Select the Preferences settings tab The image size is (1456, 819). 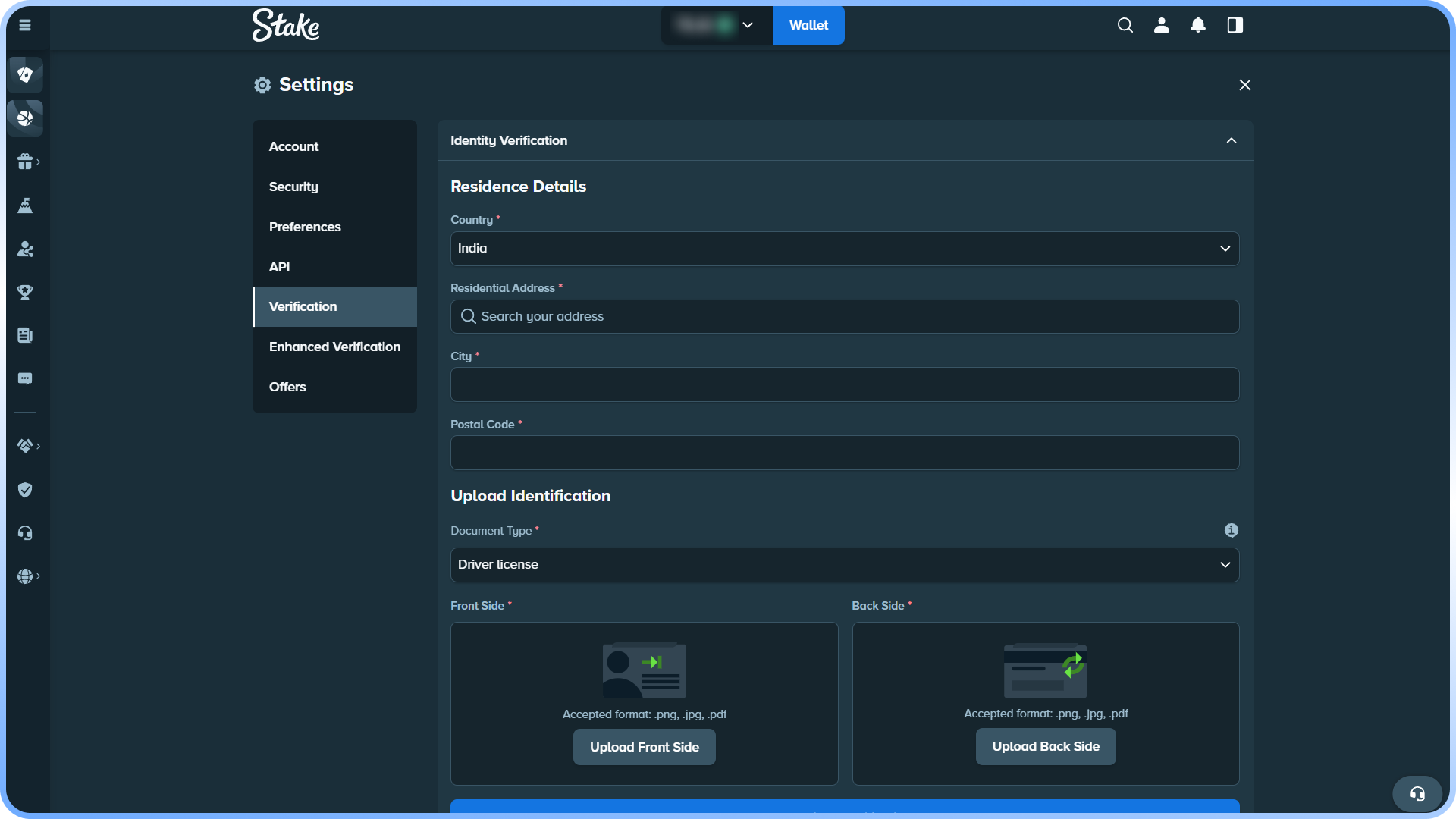point(334,227)
